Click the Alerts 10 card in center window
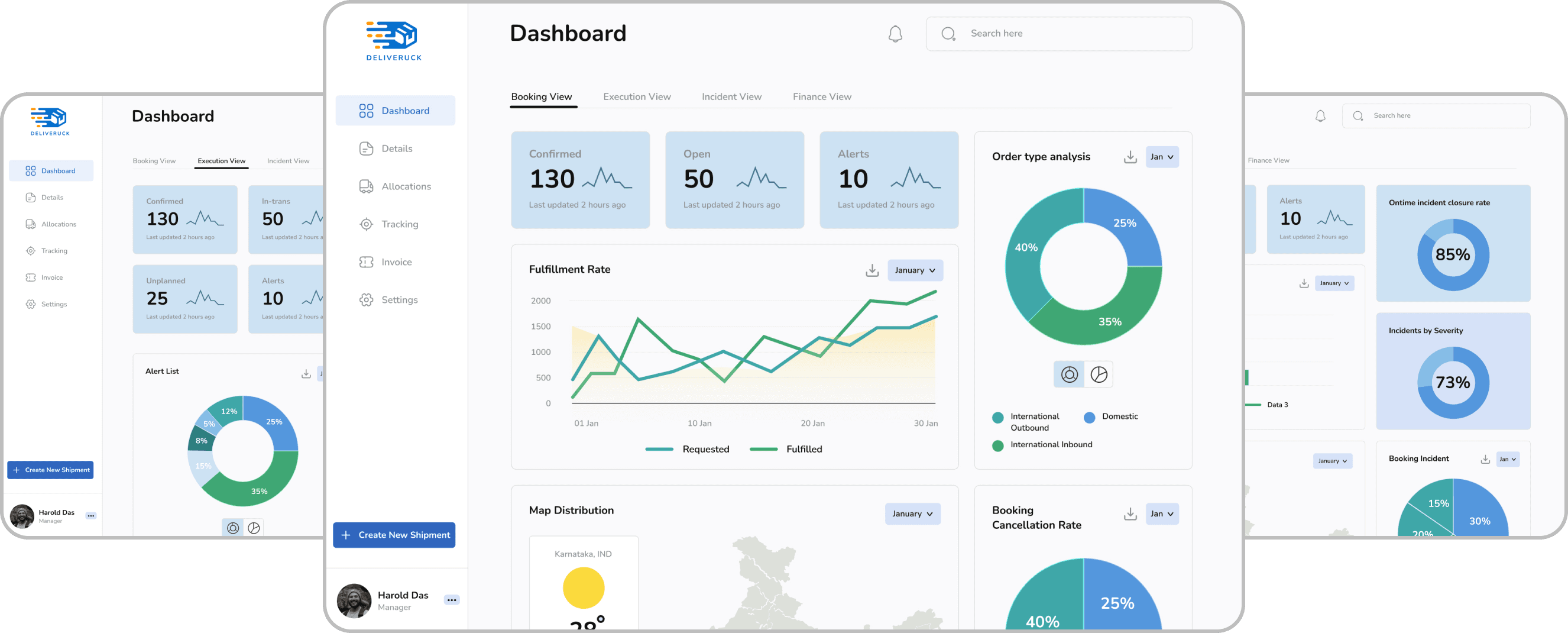The width and height of the screenshot is (1568, 633). [x=889, y=180]
